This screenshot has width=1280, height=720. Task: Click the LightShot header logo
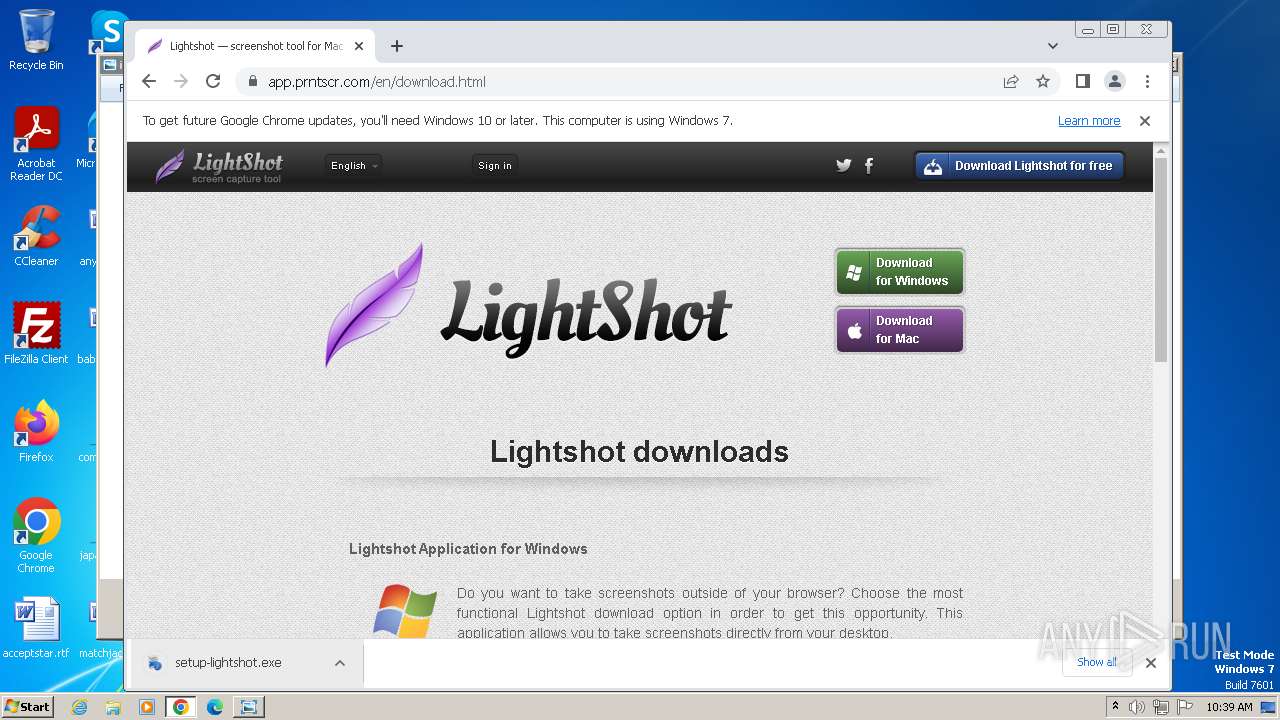[x=219, y=166]
